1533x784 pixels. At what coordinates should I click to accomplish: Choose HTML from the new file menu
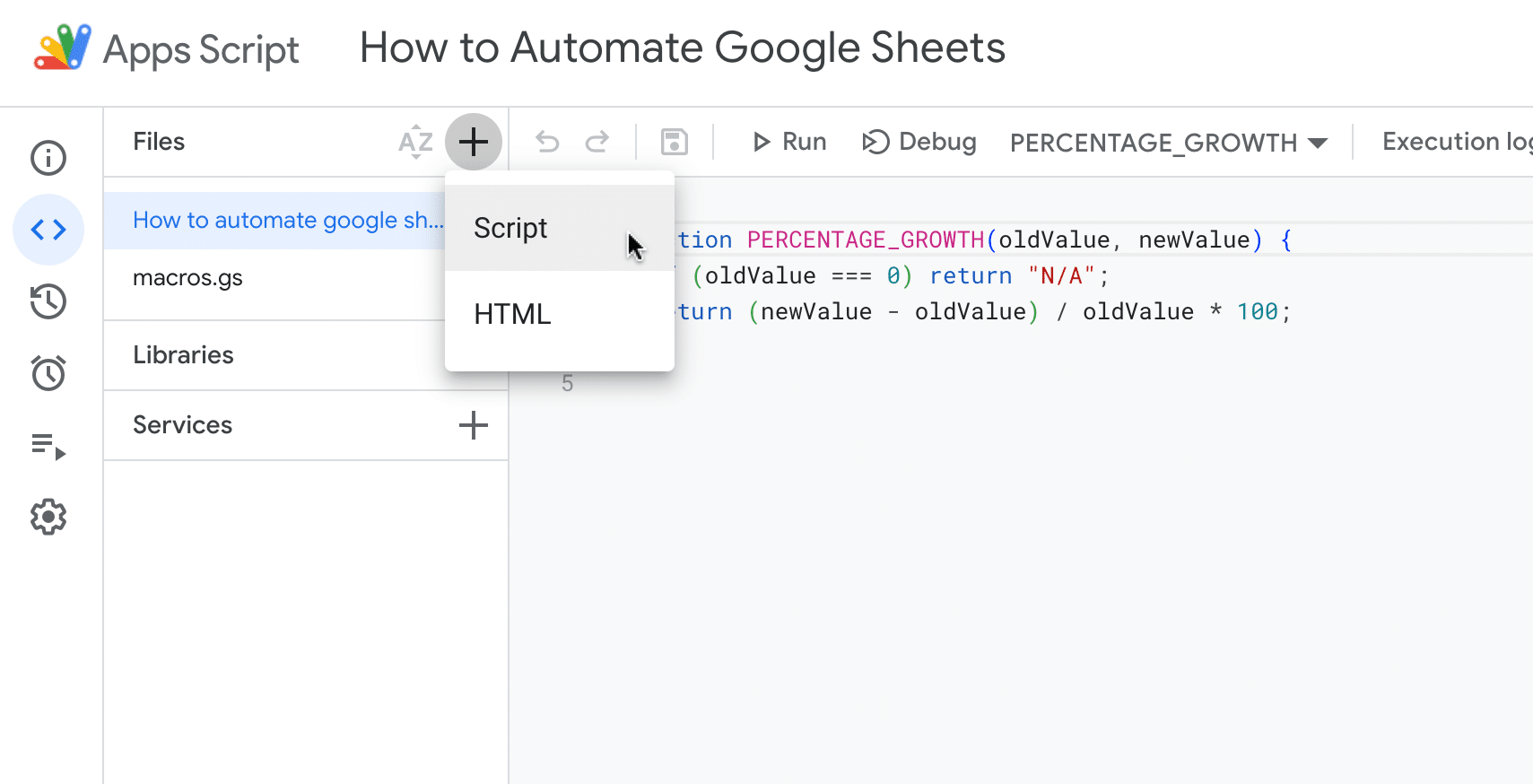click(560, 314)
